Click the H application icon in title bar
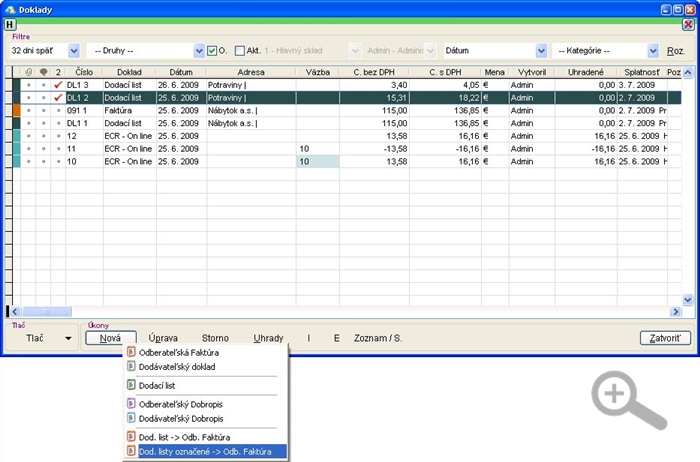The image size is (700, 462). click(x=11, y=23)
